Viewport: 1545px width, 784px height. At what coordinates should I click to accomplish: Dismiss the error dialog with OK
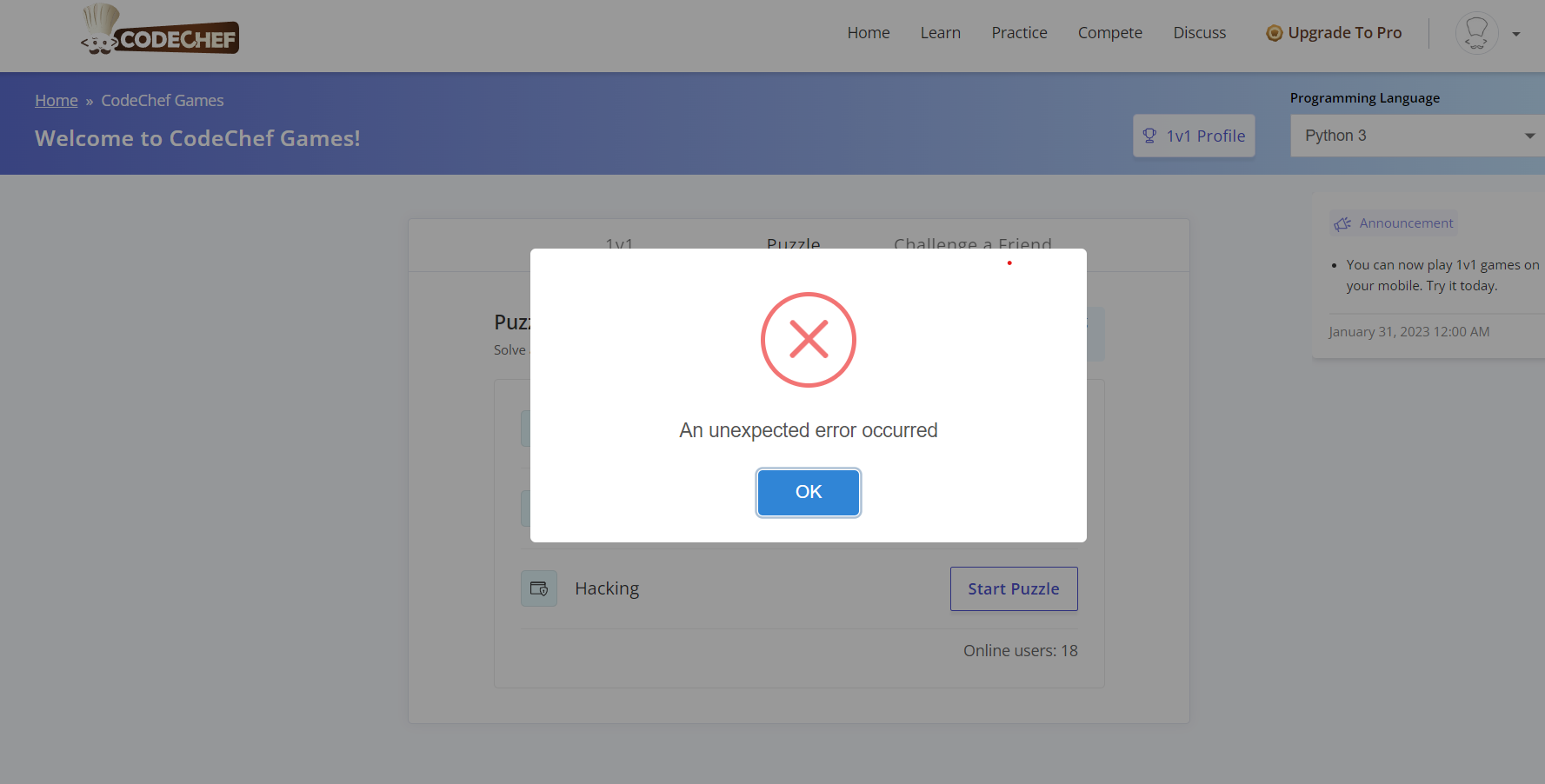click(809, 492)
